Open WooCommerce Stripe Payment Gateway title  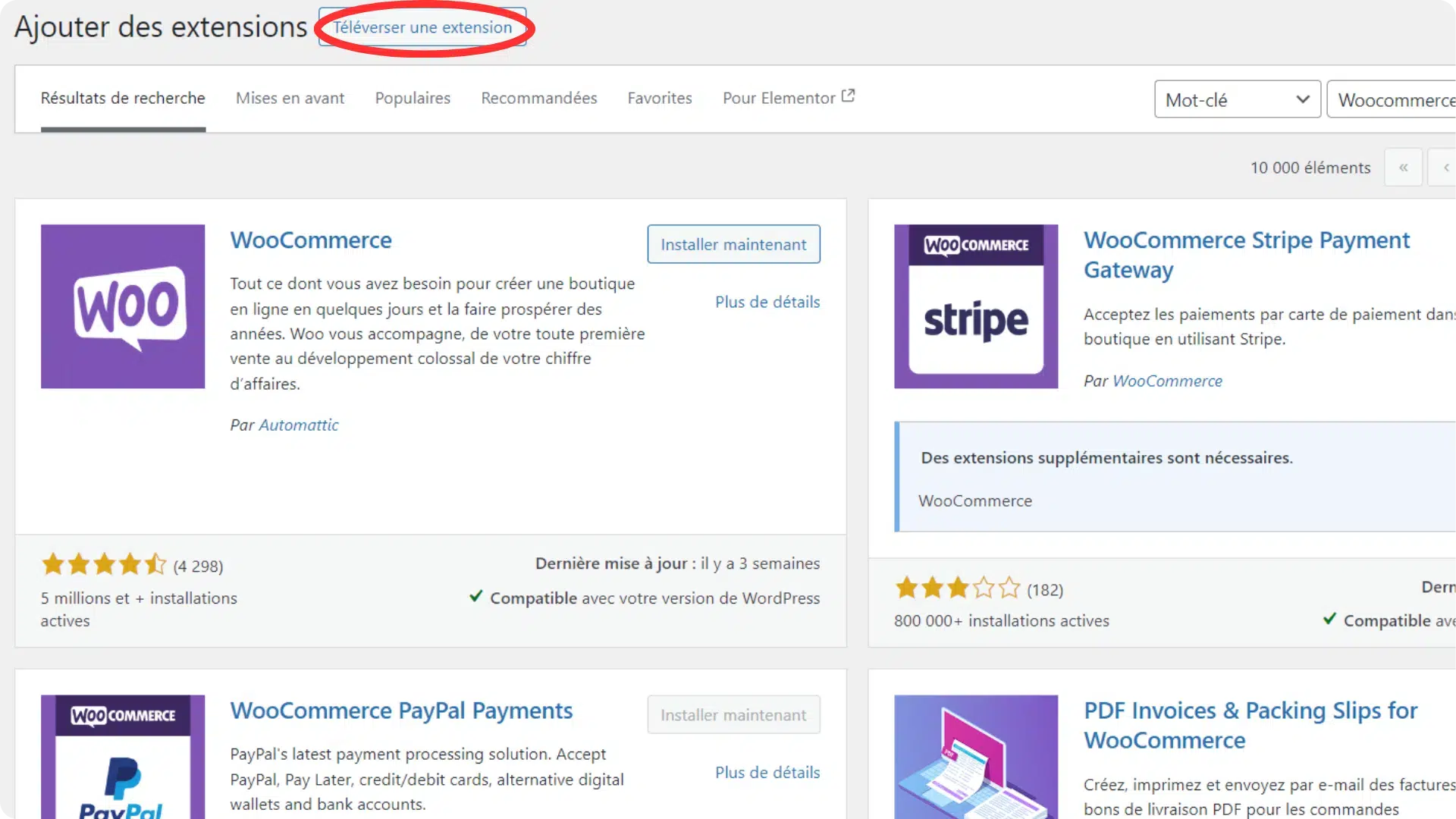[x=1246, y=255]
